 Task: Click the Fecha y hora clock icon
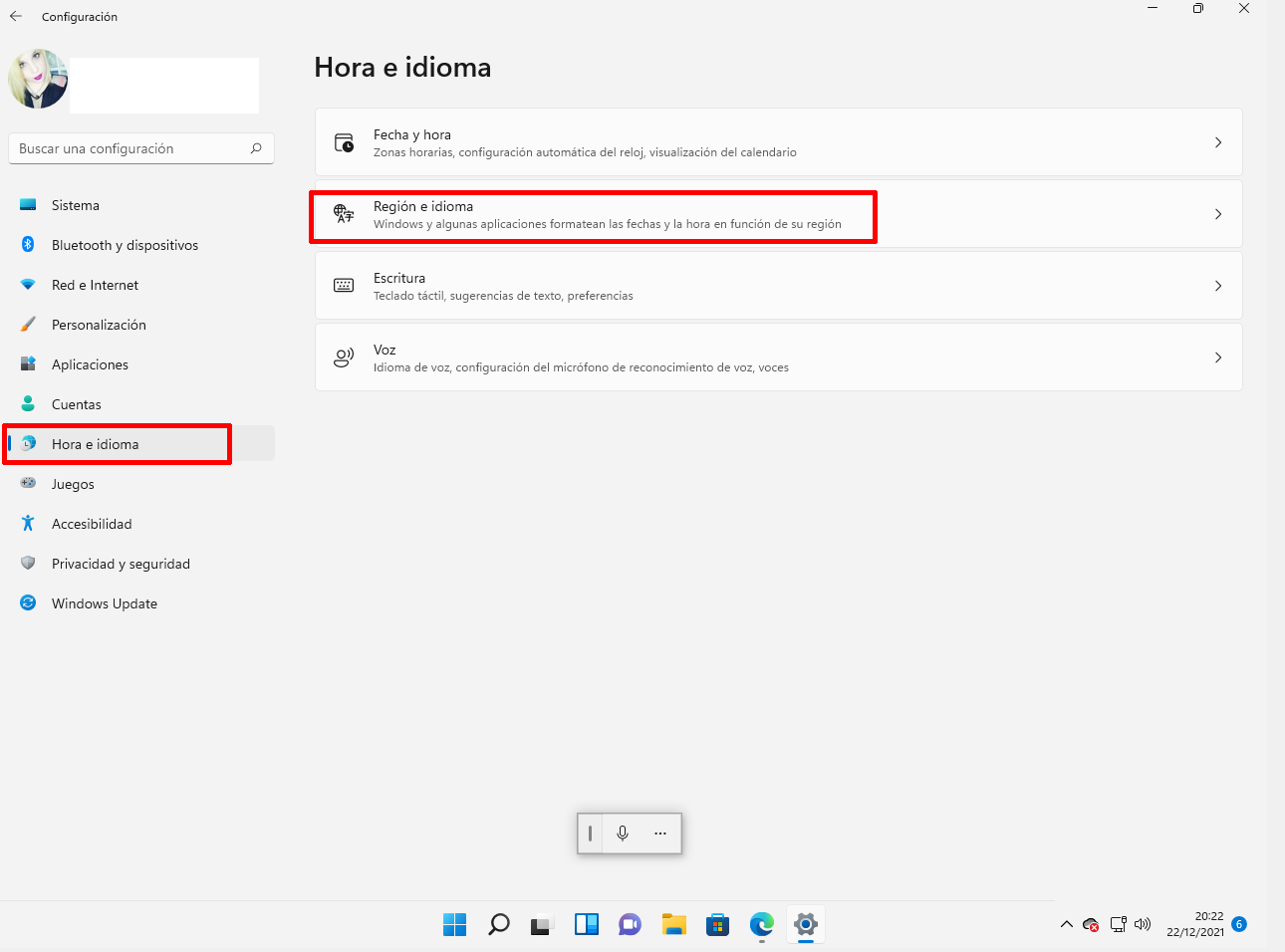[344, 142]
